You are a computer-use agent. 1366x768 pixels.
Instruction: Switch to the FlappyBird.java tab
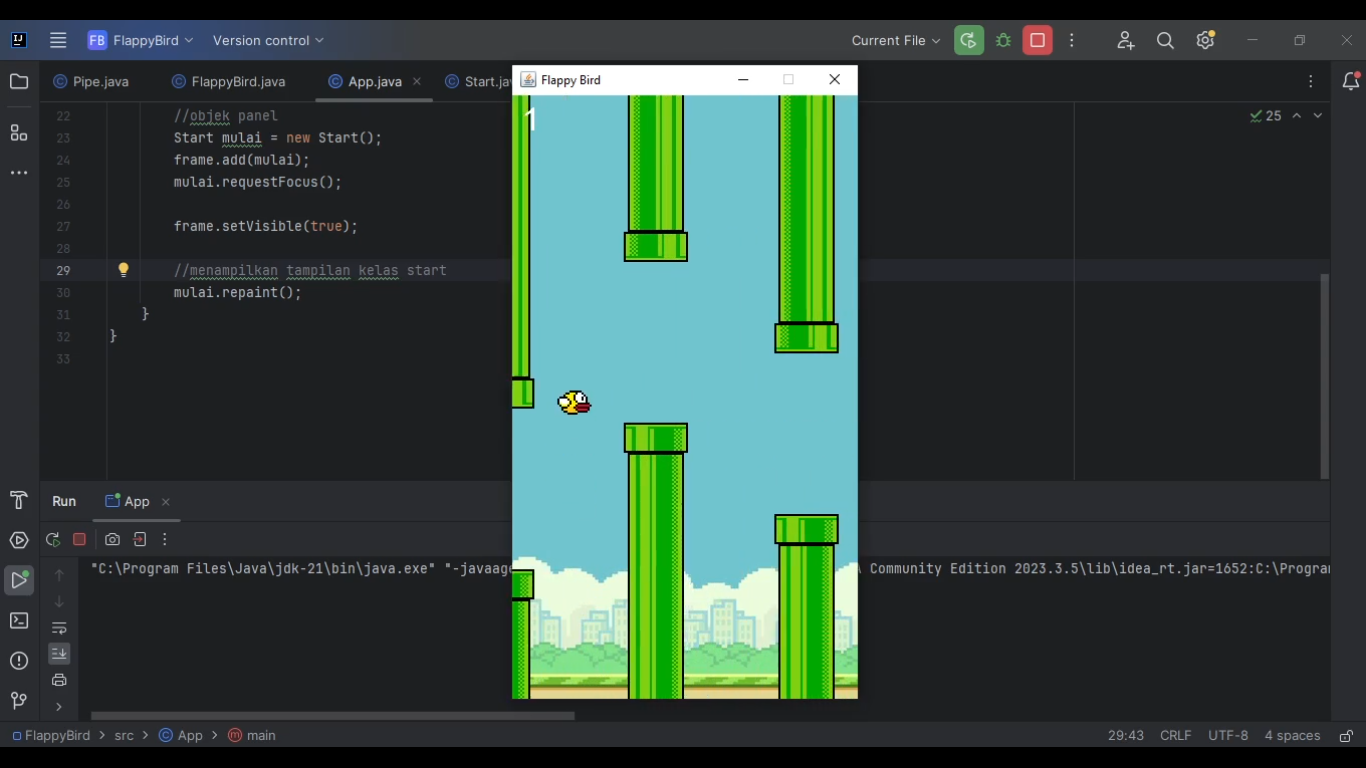pos(229,82)
